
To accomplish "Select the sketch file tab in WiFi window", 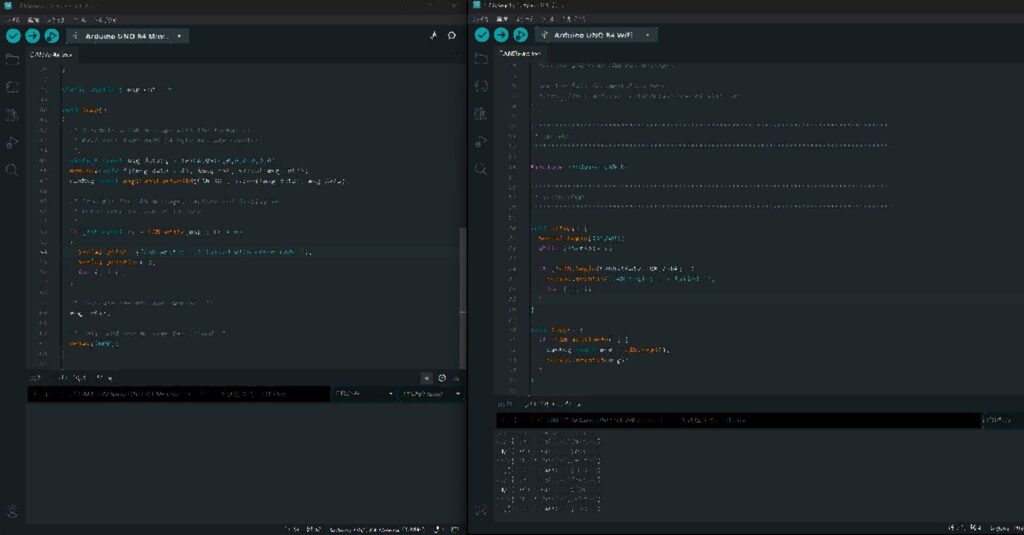I will click(x=521, y=53).
